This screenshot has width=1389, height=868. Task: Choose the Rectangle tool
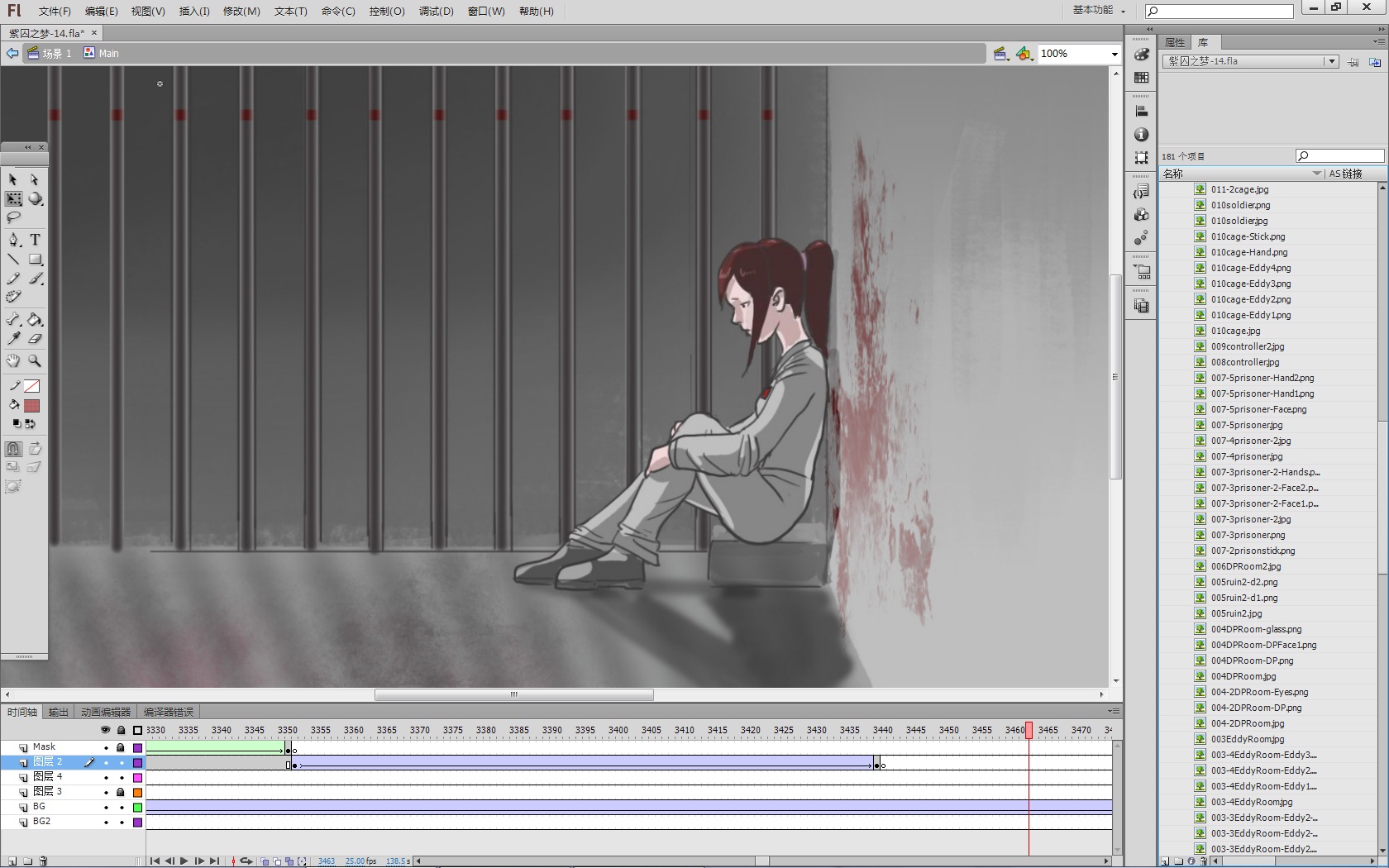pyautogui.click(x=35, y=260)
